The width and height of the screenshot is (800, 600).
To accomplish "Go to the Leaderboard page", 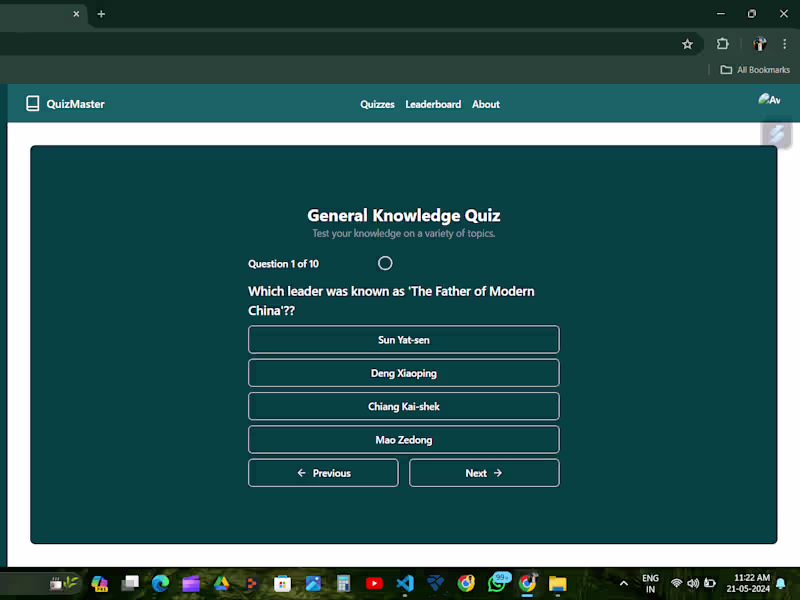I will click(433, 105).
